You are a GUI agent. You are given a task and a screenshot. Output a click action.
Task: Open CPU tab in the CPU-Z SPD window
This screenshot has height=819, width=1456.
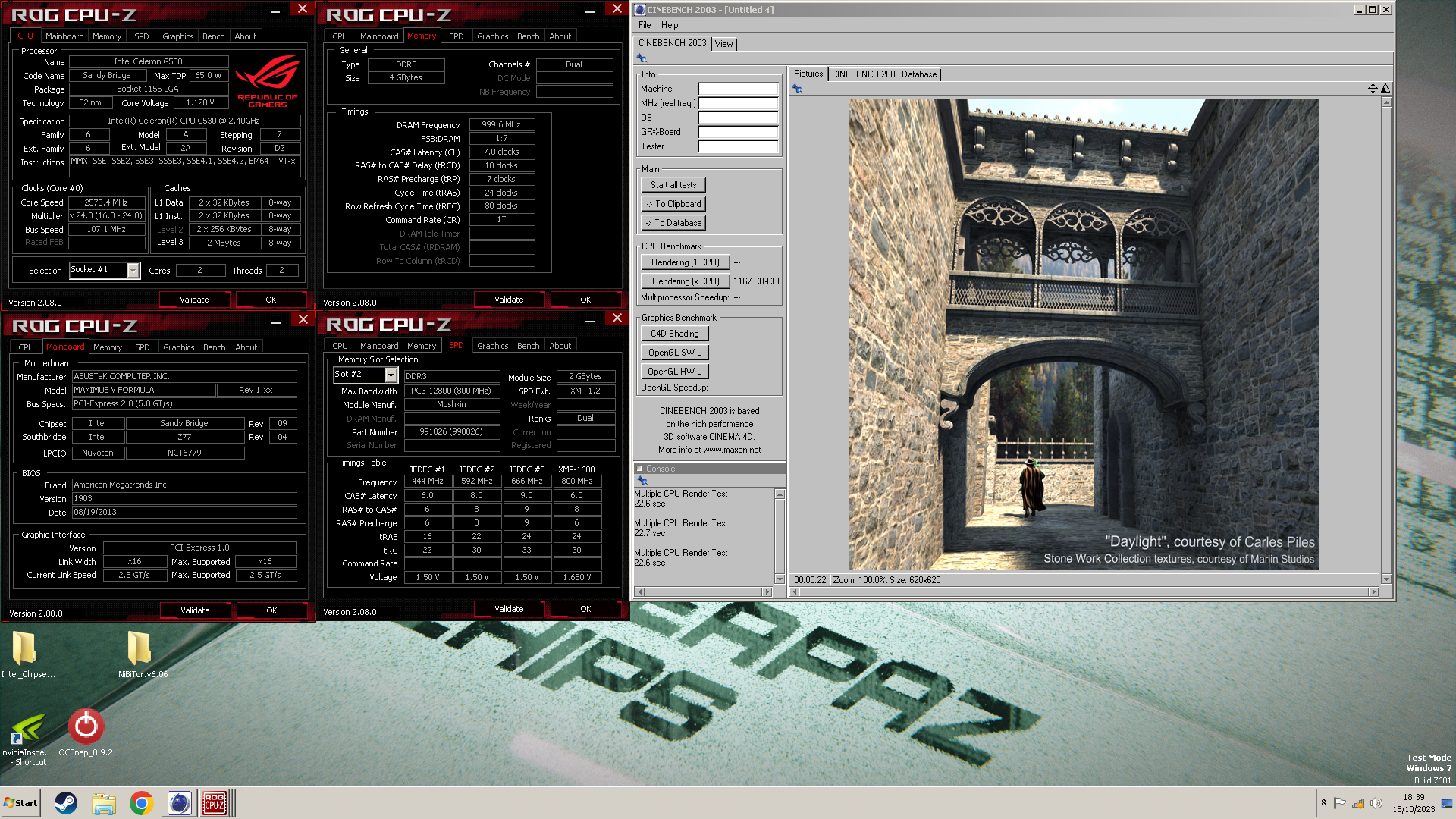[x=340, y=346]
